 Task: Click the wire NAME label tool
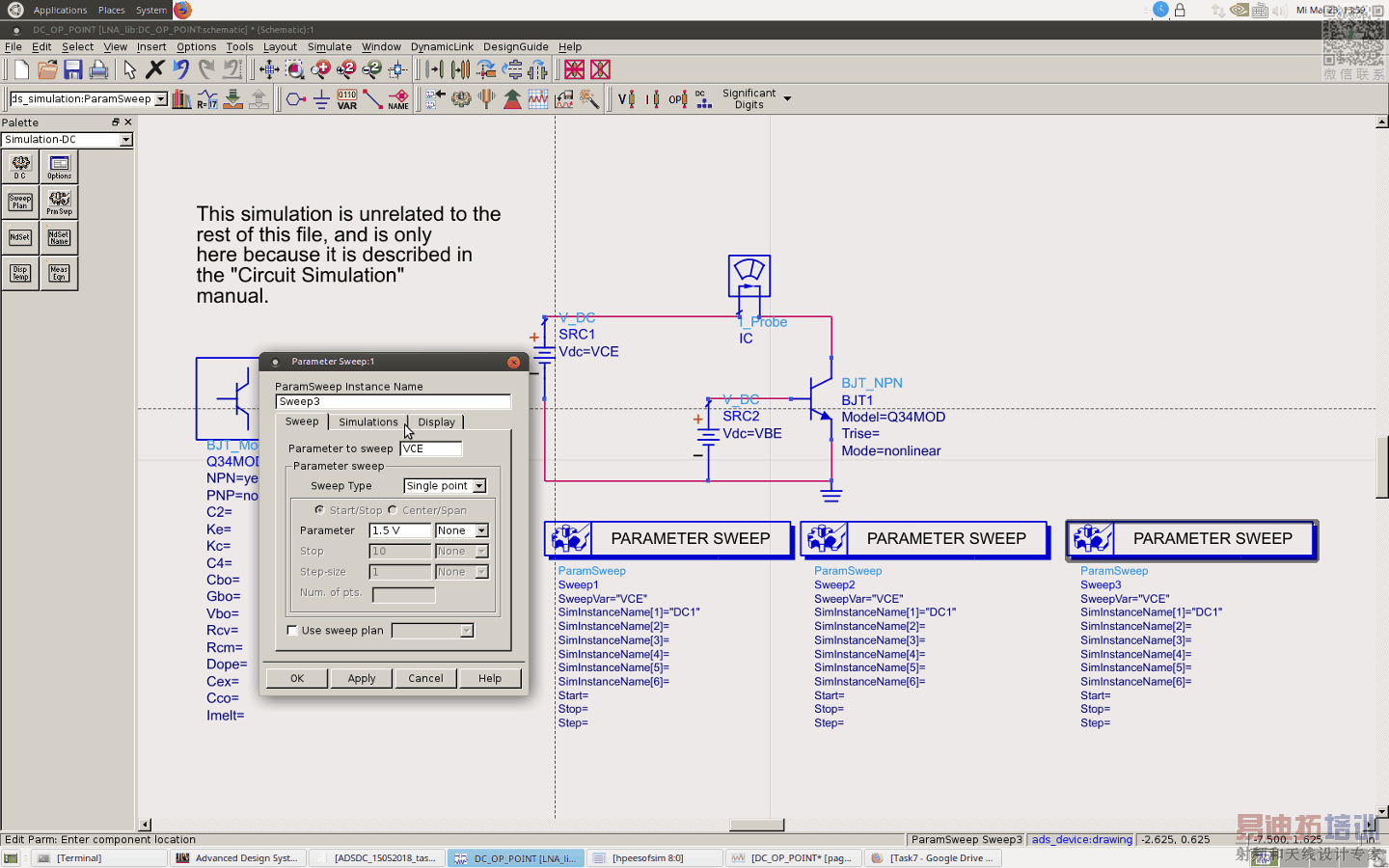point(398,99)
